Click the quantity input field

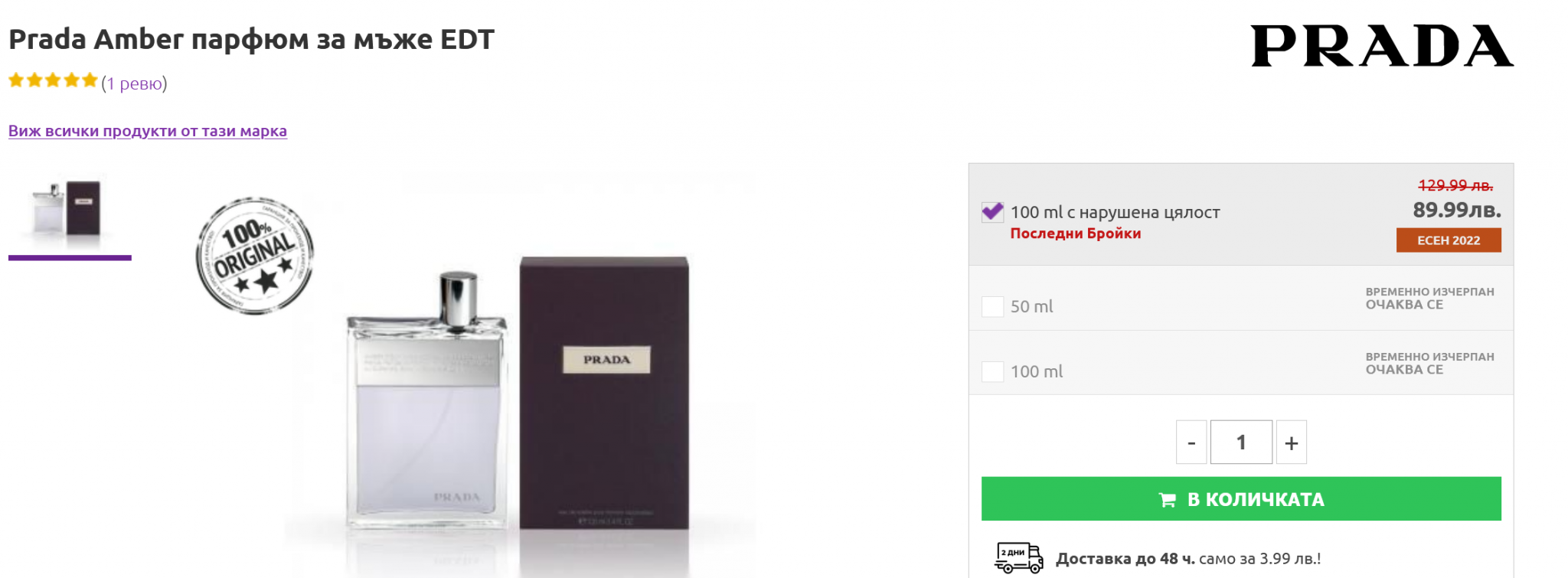pos(1241,442)
